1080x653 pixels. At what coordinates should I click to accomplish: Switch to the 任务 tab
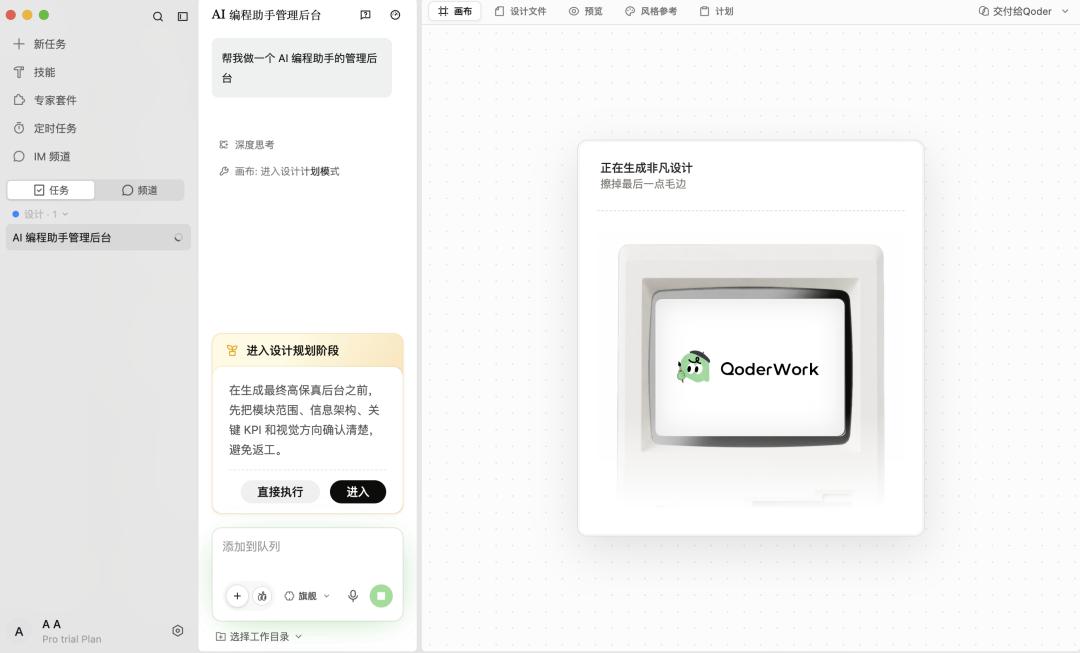tap(51, 190)
